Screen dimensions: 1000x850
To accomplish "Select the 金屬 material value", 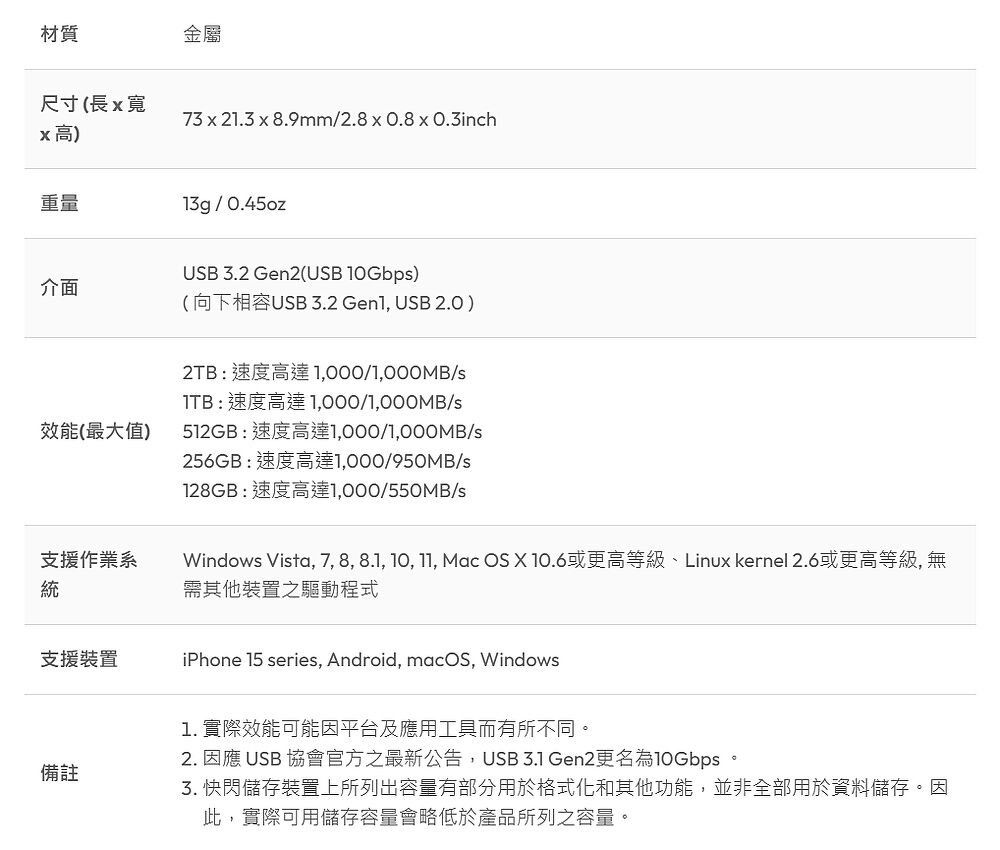I will click(x=202, y=34).
